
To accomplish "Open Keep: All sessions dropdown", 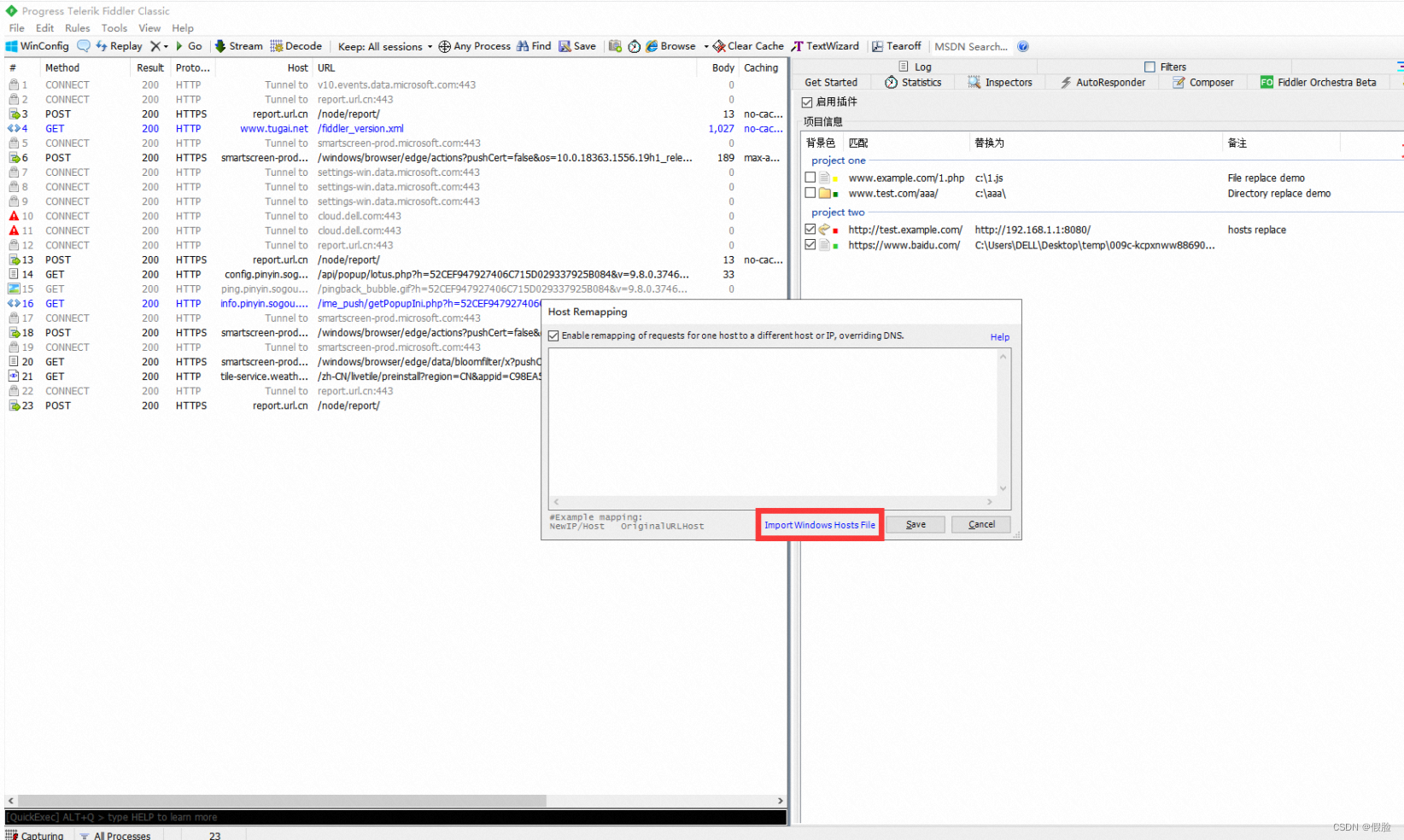I will 385,47.
